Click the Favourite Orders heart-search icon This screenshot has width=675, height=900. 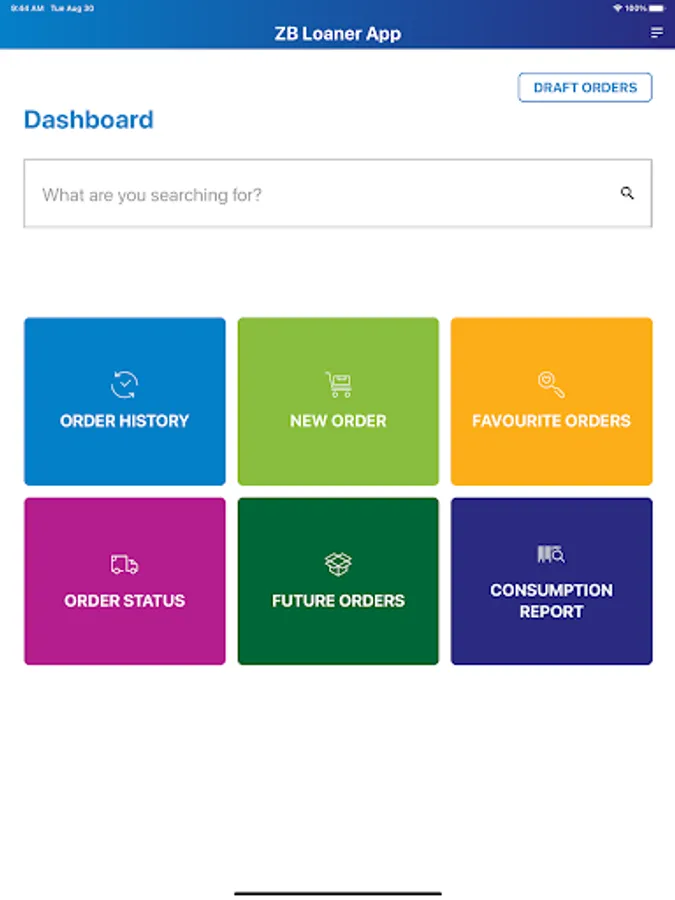click(x=551, y=385)
